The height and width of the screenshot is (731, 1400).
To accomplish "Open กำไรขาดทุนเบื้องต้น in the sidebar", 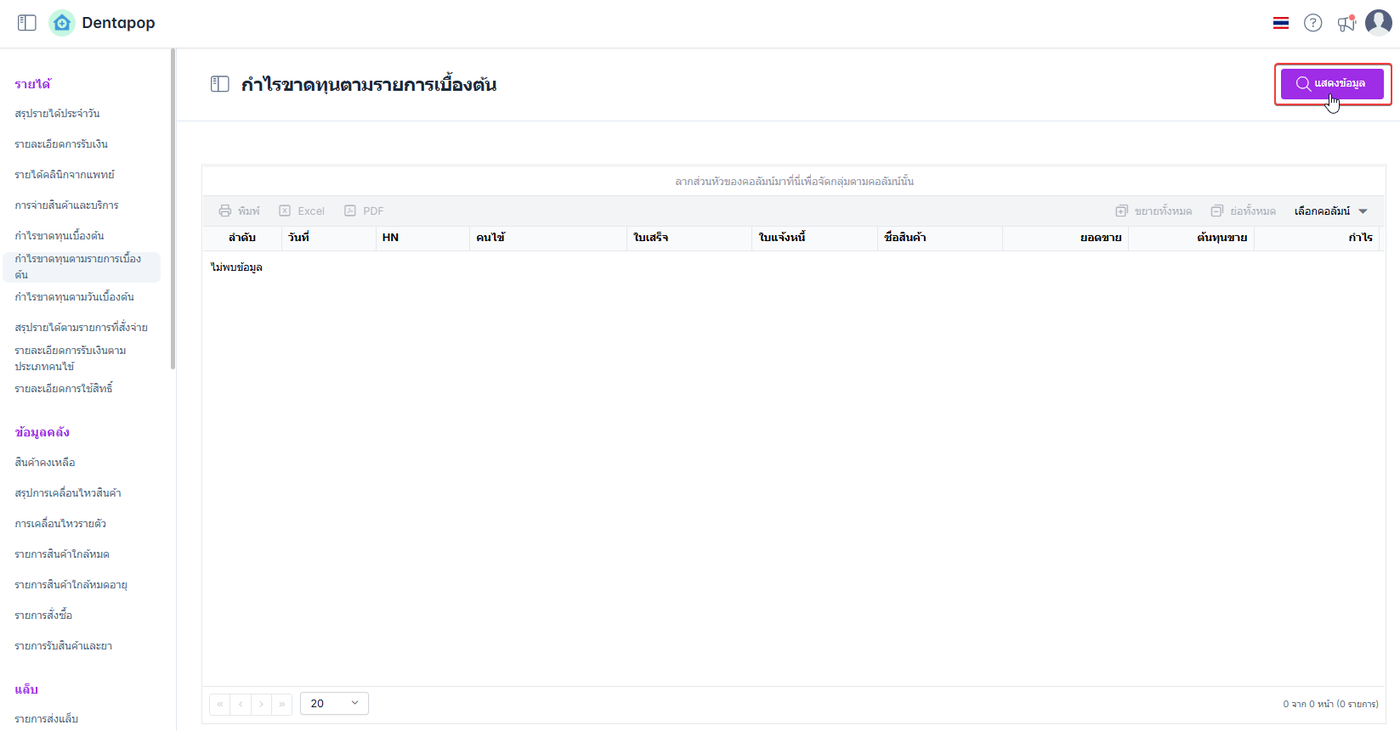I will click(59, 236).
